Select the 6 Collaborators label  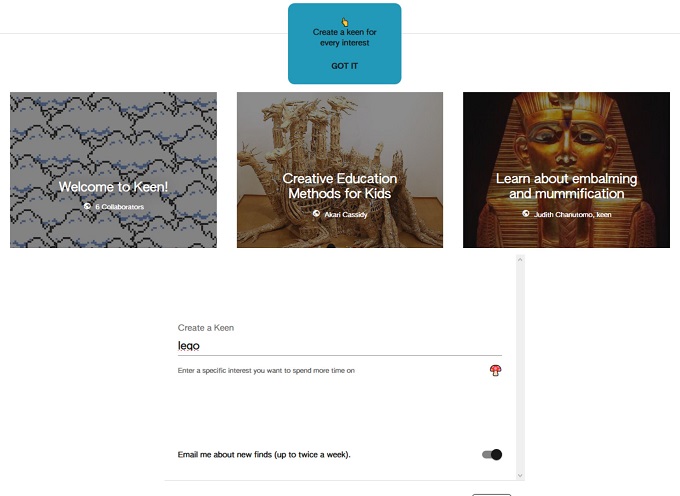tap(119, 207)
